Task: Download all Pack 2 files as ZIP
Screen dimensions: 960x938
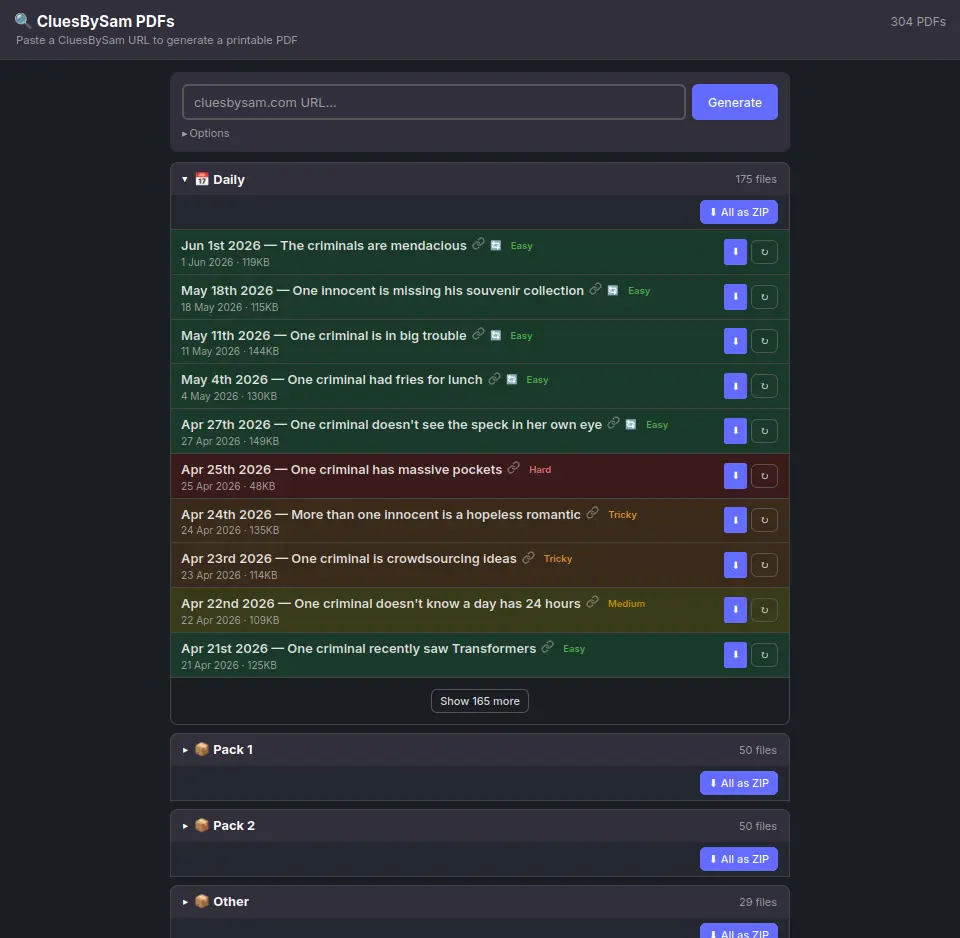Action: (x=738, y=859)
